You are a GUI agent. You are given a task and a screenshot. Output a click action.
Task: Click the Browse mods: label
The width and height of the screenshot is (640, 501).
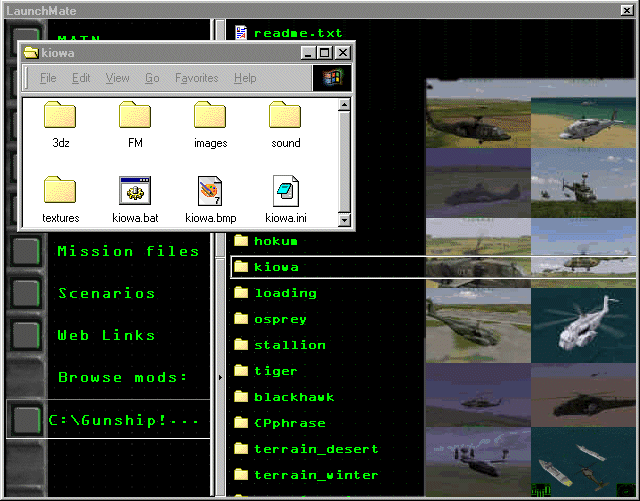[x=122, y=377]
